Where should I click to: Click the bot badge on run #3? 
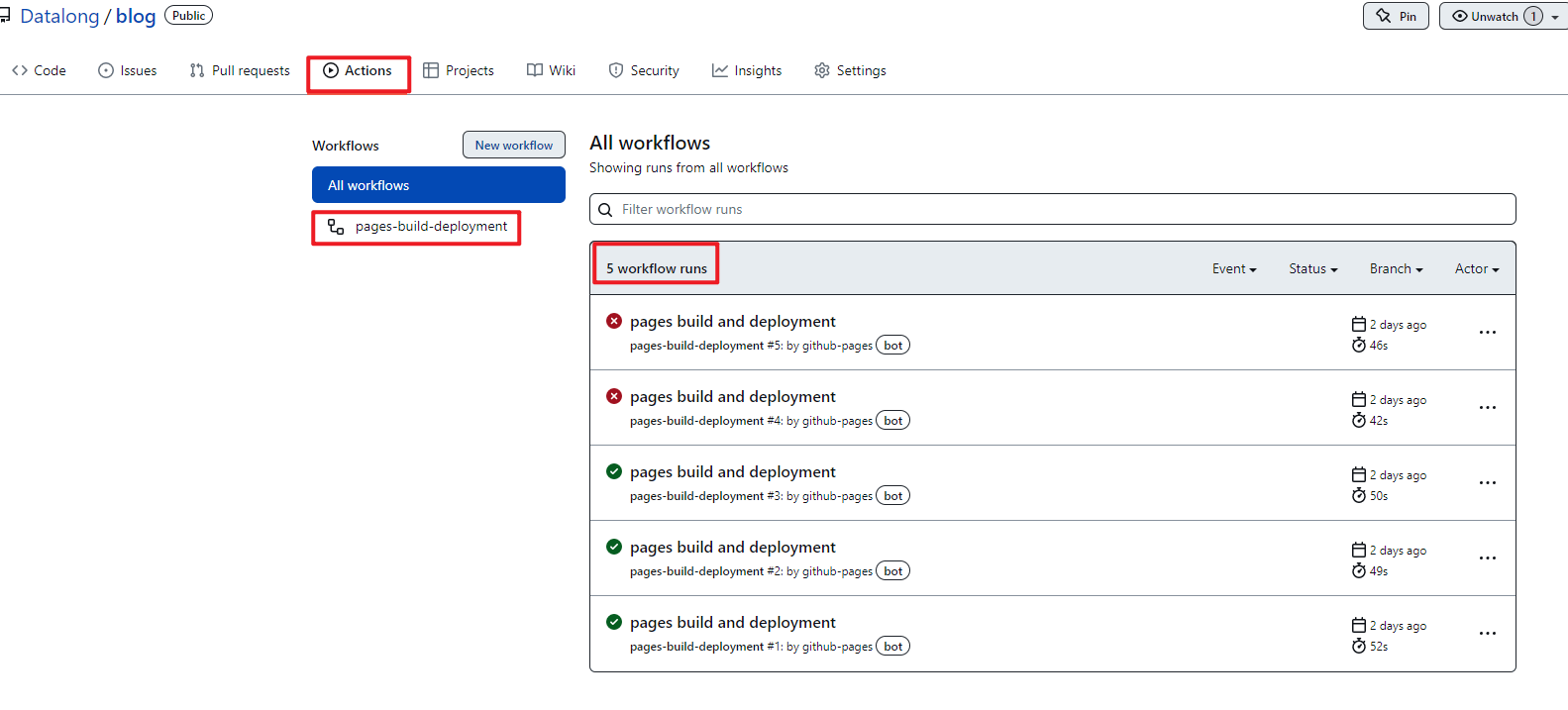click(893, 496)
